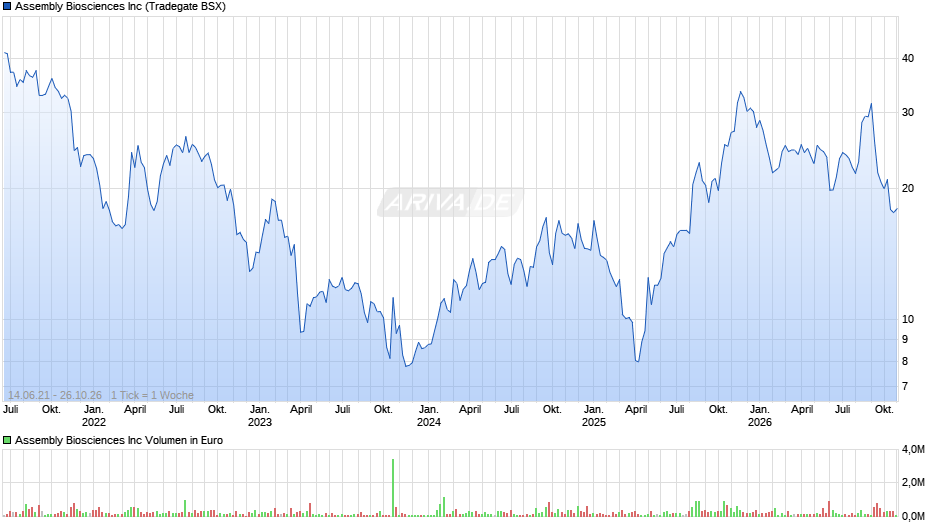Click the volume axis label 0,0M
Screen dimensions: 940x526
[x=913, y=516]
